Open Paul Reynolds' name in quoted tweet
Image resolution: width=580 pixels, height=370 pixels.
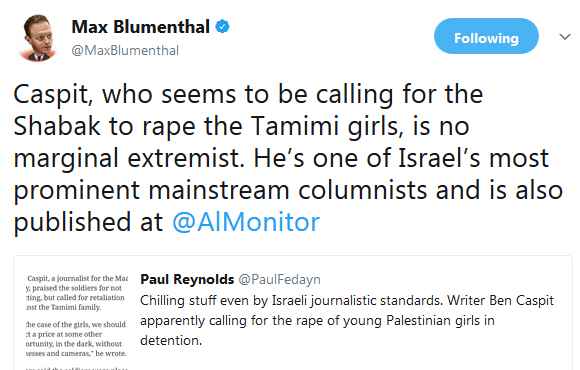click(x=187, y=279)
